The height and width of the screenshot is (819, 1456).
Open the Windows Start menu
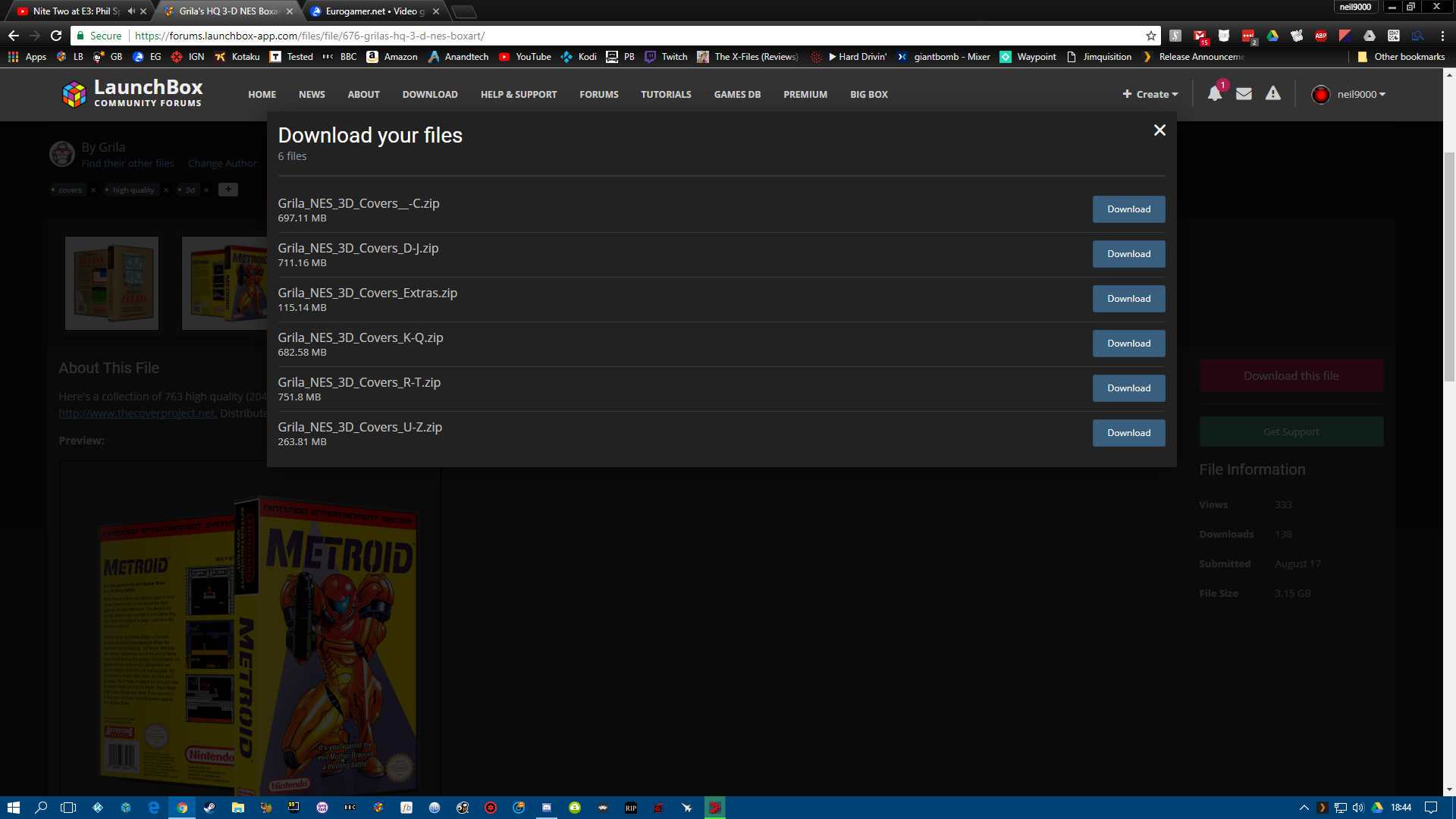coord(13,808)
